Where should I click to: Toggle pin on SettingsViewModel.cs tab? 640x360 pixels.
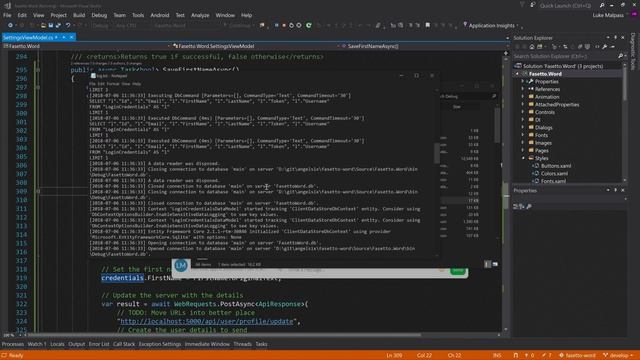[64, 37]
